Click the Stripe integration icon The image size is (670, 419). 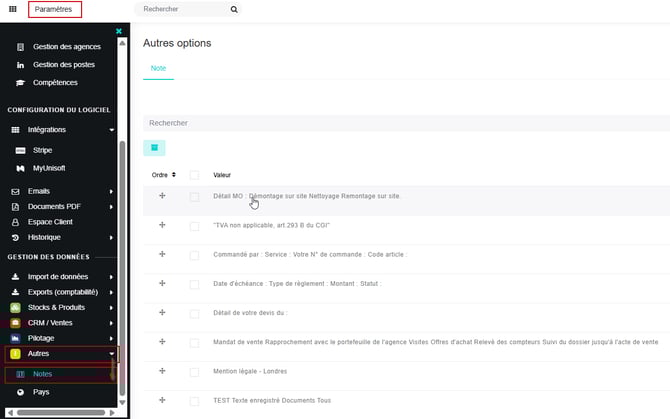pos(16,150)
